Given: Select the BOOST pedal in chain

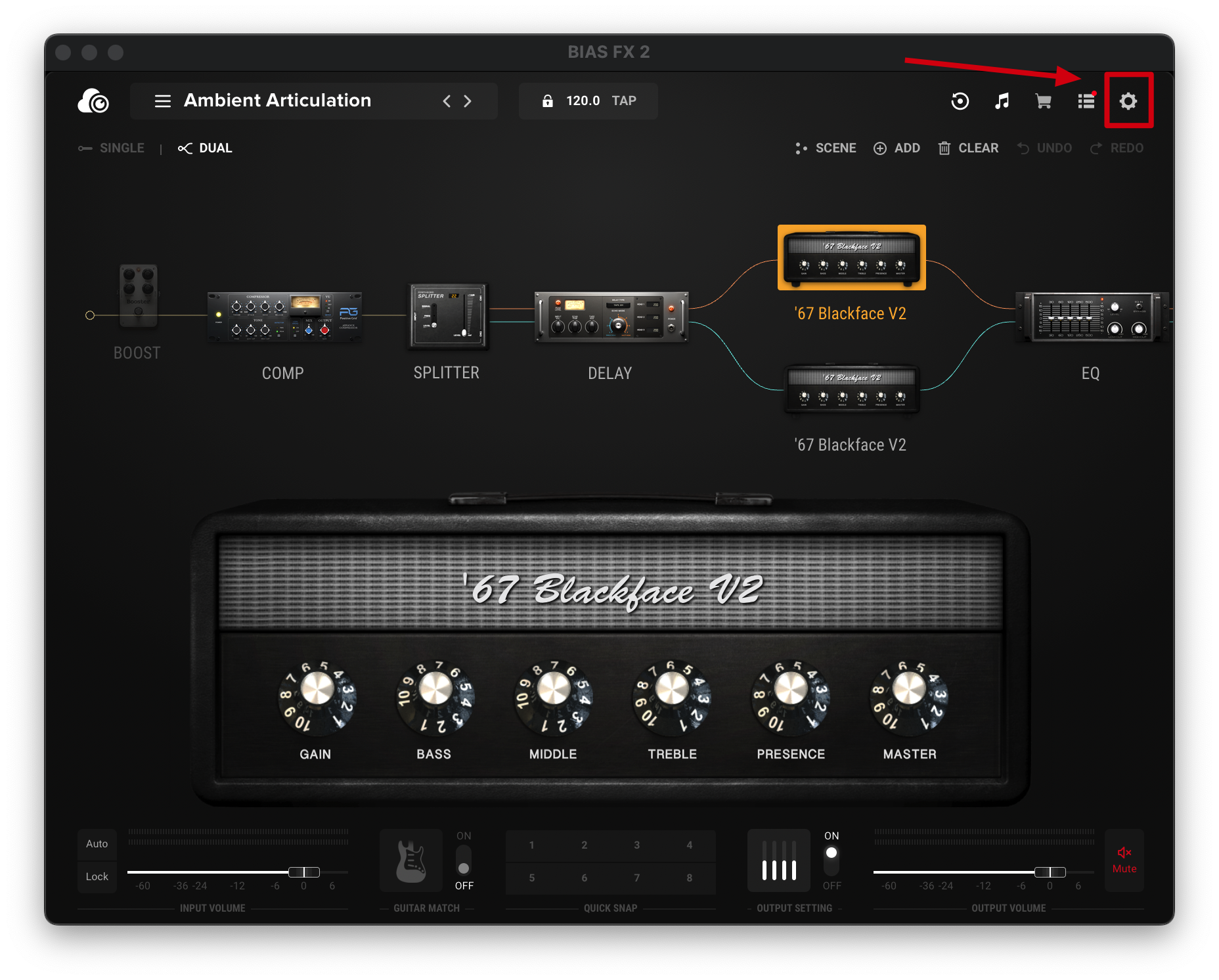Looking at the screenshot, I should (x=138, y=296).
